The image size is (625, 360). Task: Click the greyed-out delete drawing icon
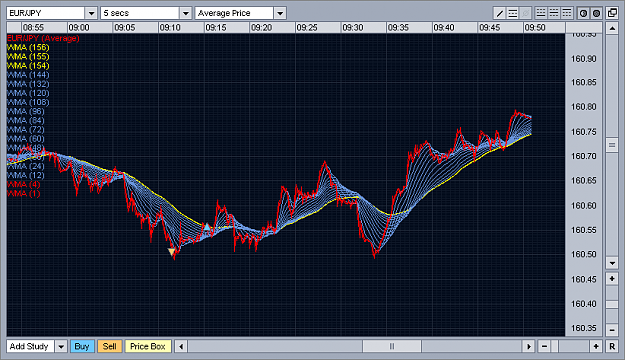tap(526, 13)
